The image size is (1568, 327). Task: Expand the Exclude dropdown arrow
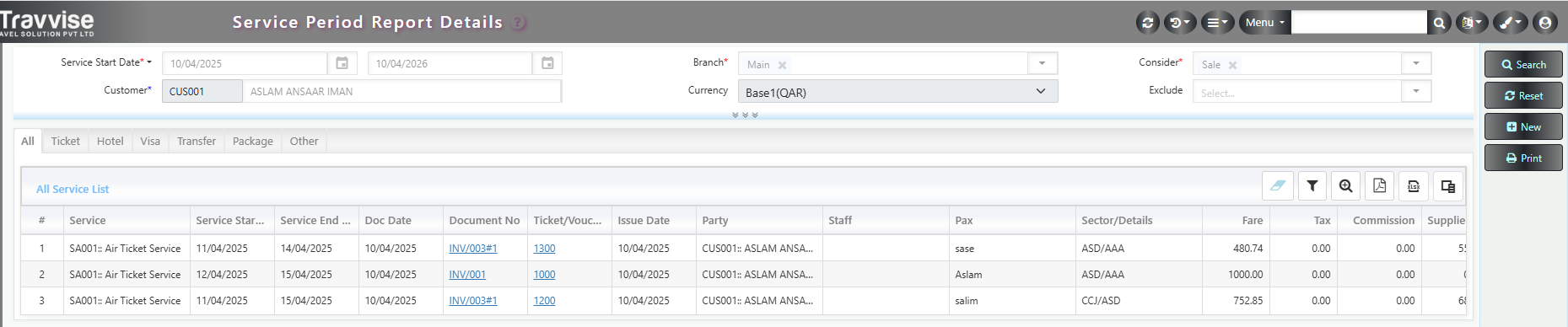(x=1416, y=91)
